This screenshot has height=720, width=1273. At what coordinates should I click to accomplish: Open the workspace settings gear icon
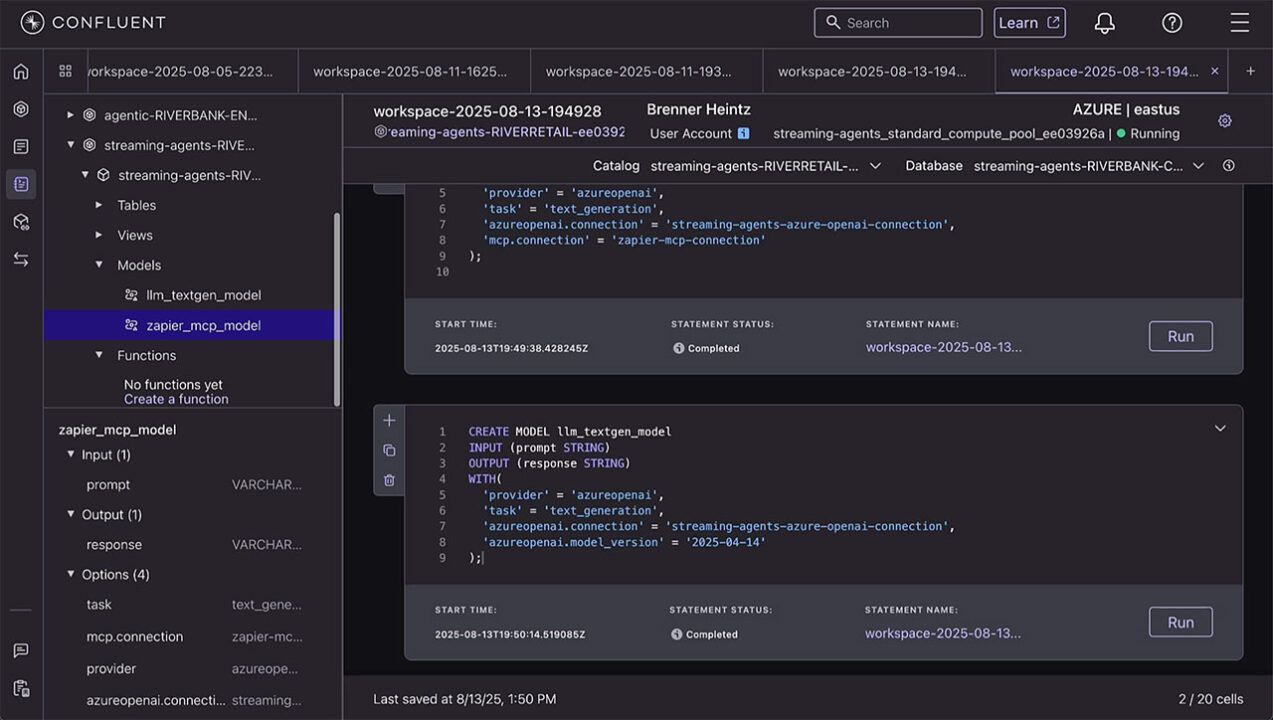[x=1224, y=120]
